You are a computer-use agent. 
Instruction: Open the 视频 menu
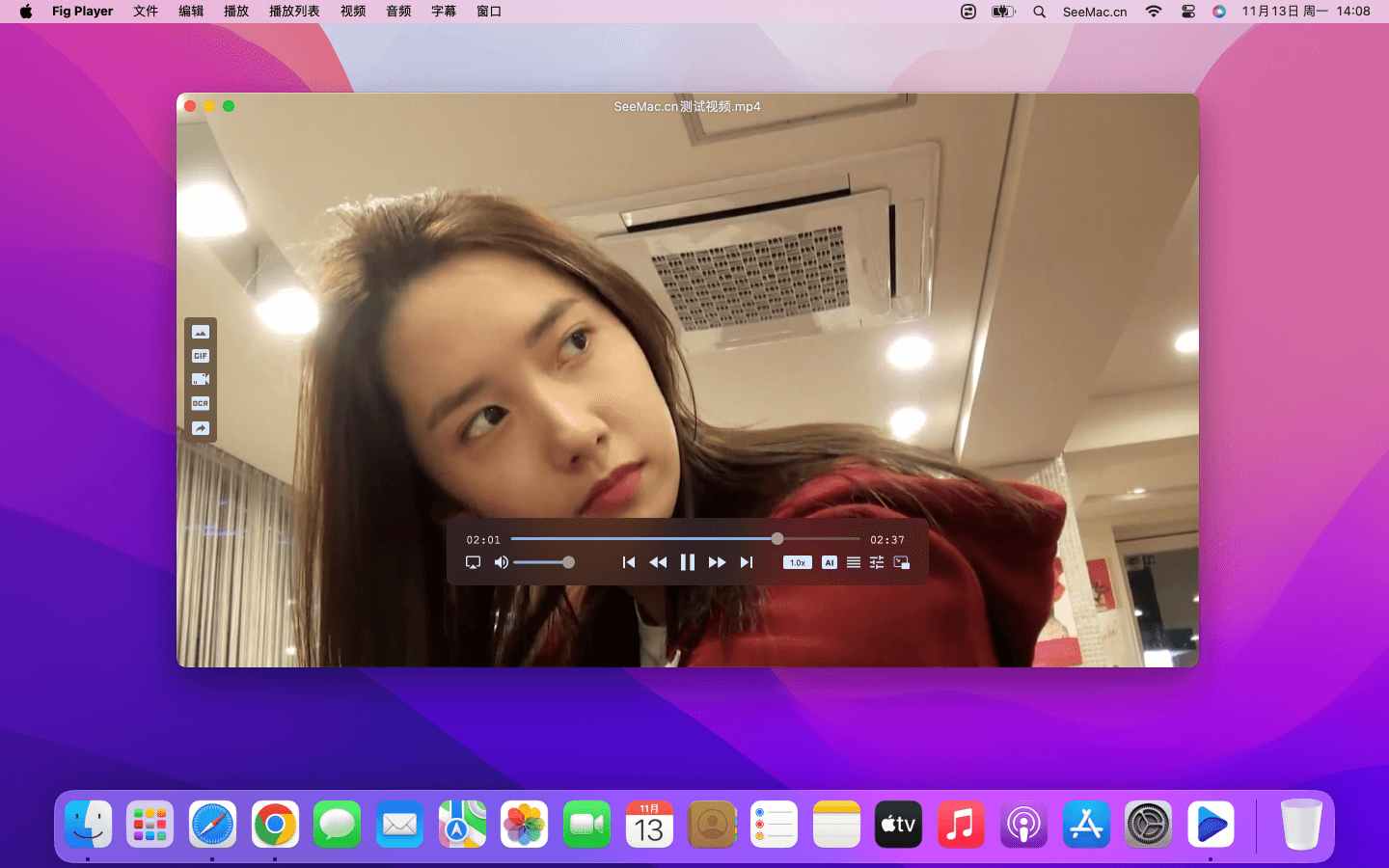[x=353, y=12]
